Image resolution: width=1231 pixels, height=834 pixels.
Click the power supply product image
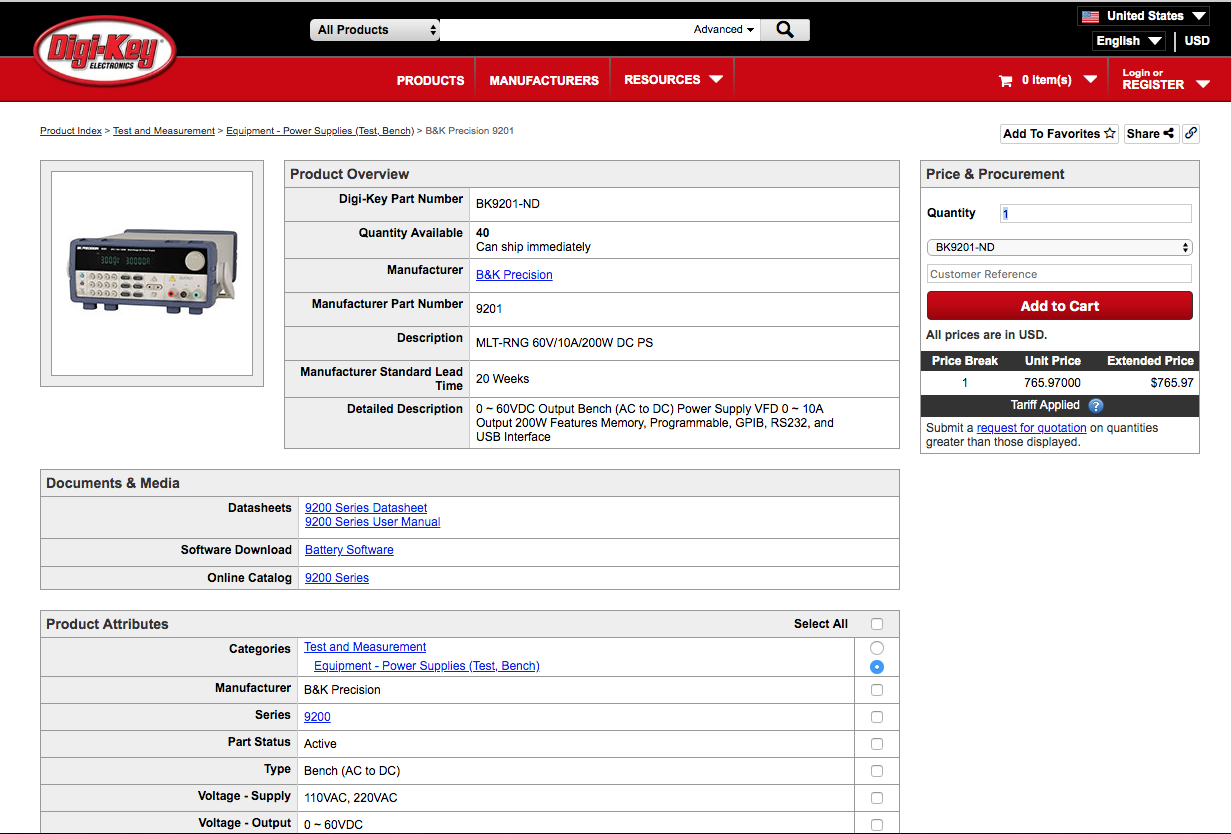[x=152, y=273]
